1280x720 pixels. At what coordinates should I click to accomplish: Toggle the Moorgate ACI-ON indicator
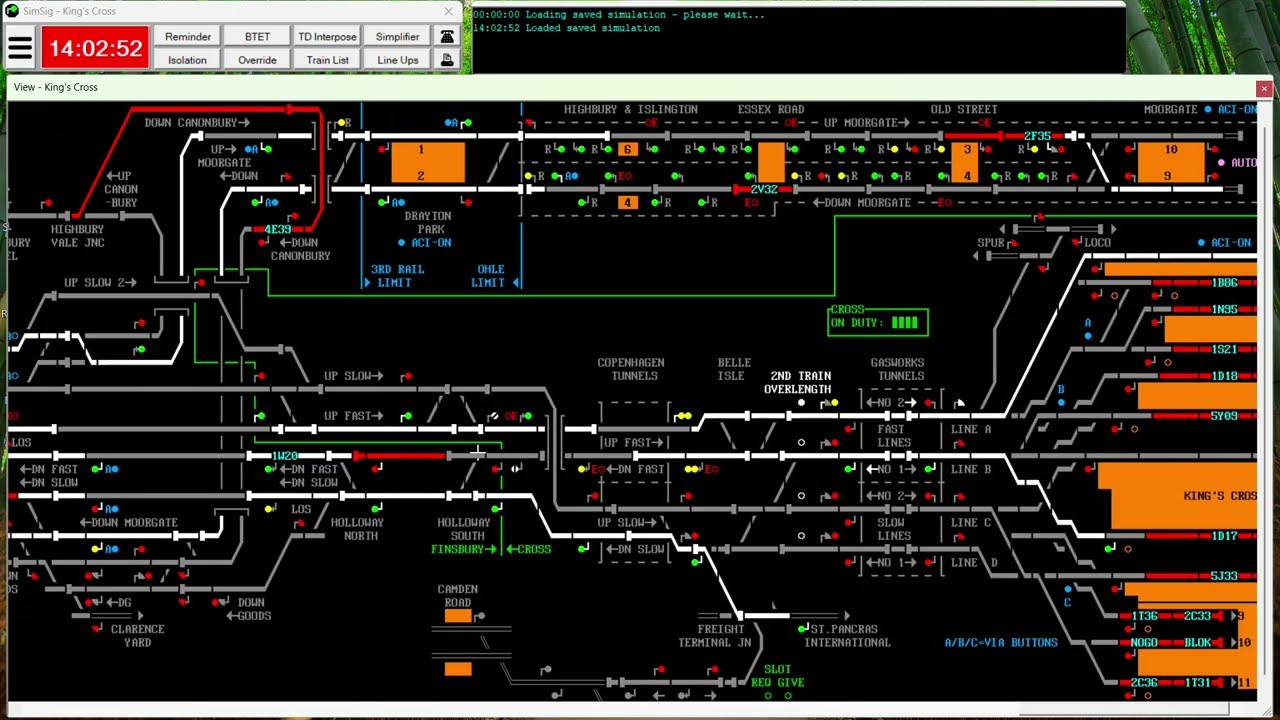pyautogui.click(x=1208, y=109)
